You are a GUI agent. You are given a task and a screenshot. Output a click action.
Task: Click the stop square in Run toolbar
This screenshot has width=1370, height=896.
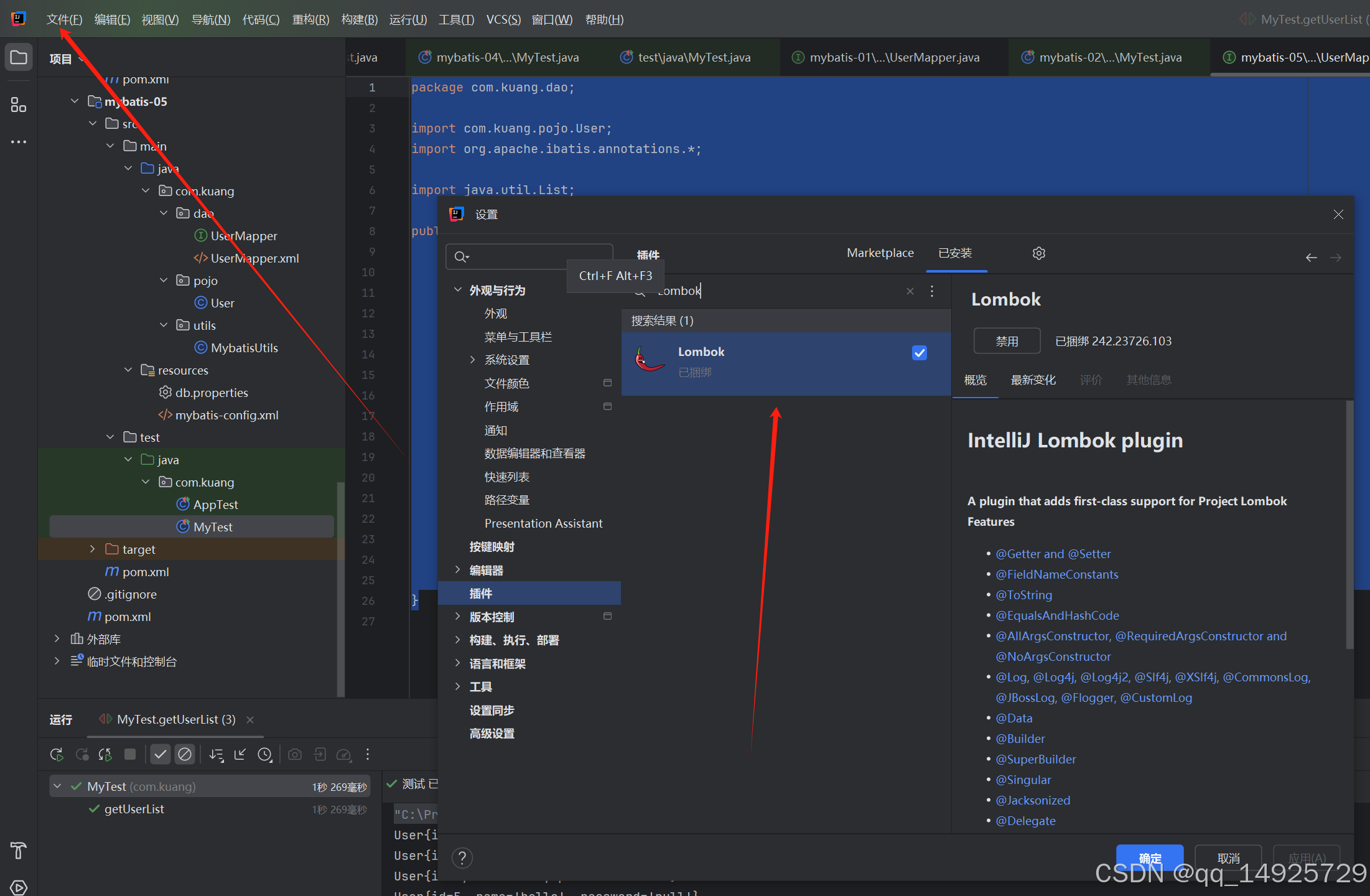click(x=130, y=754)
